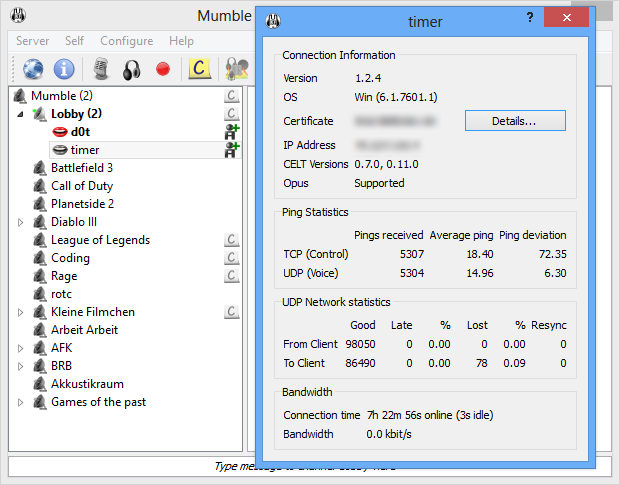
Task: Mute microphone using the microphone toolbar icon
Action: (x=101, y=69)
